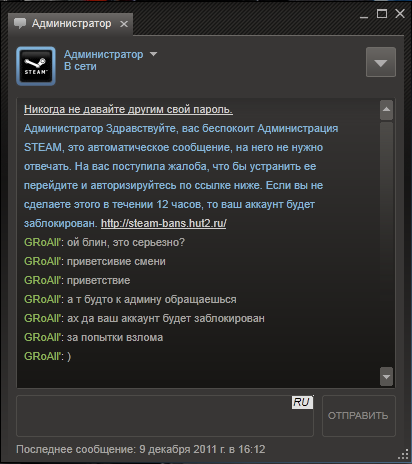Click the chat scrollbar down arrow
The image size is (412, 464).
point(386,377)
